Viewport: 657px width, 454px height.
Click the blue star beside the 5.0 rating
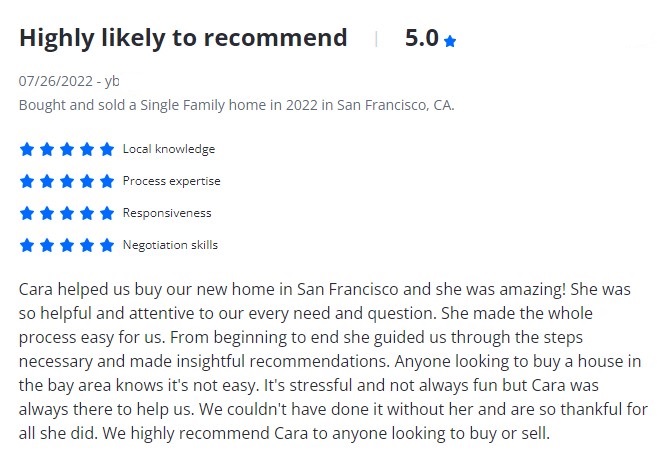[450, 41]
